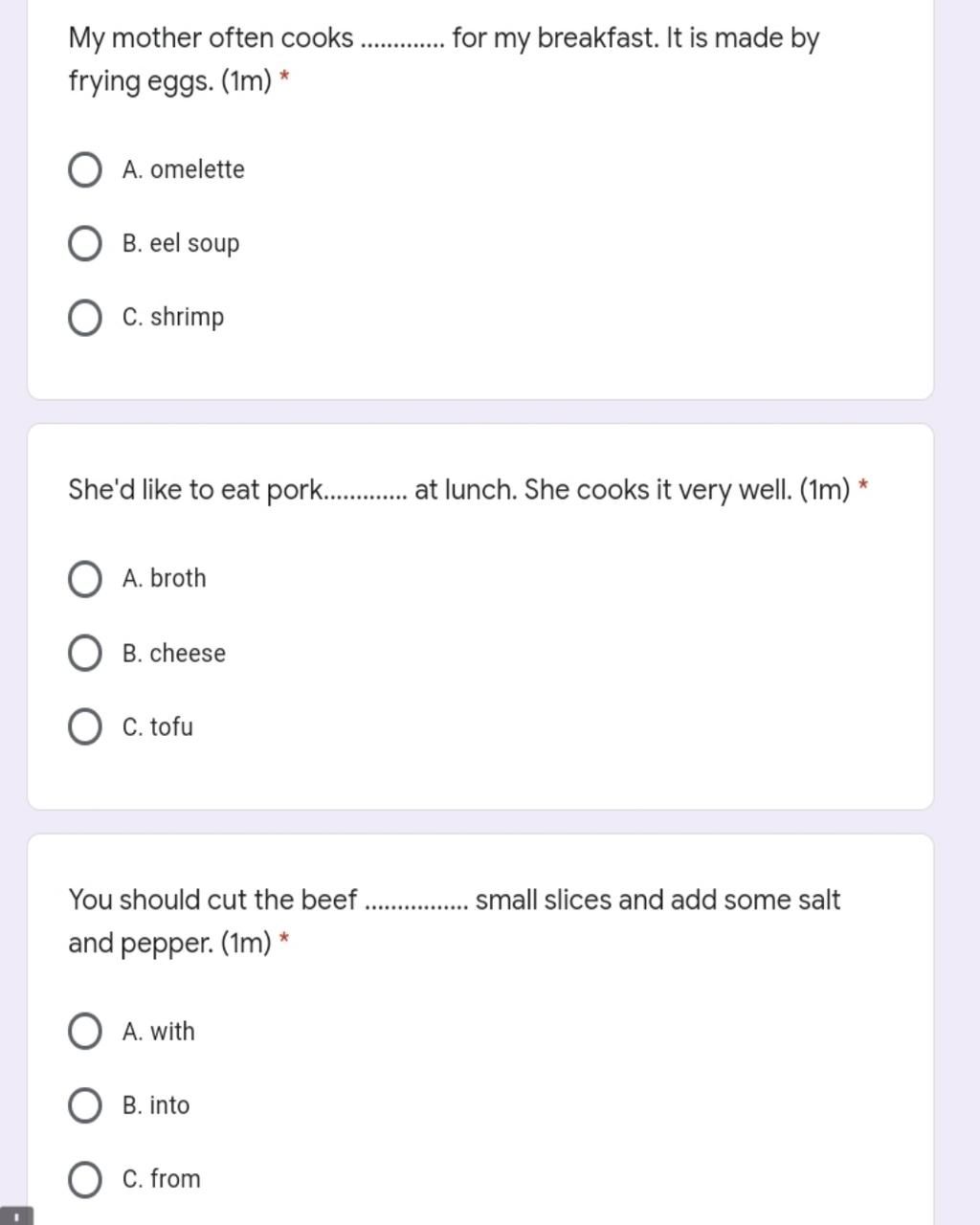Tick the radio circle beside 'B. into'
This screenshot has width=980, height=1225.
[85, 1105]
